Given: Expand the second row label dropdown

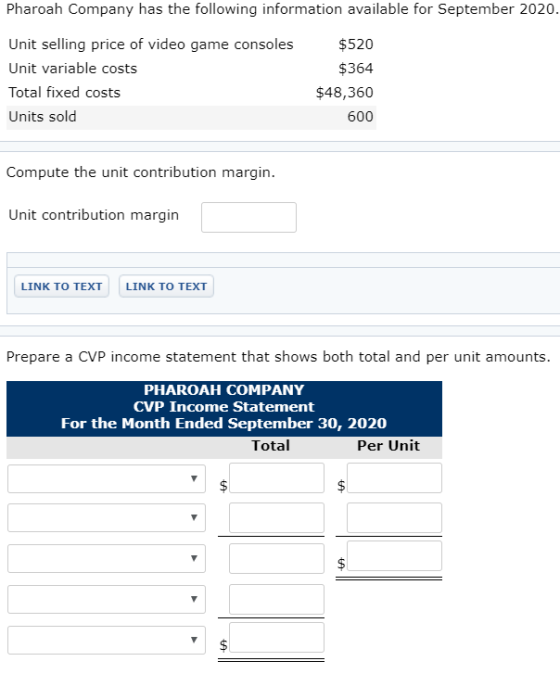Looking at the screenshot, I should point(106,518).
